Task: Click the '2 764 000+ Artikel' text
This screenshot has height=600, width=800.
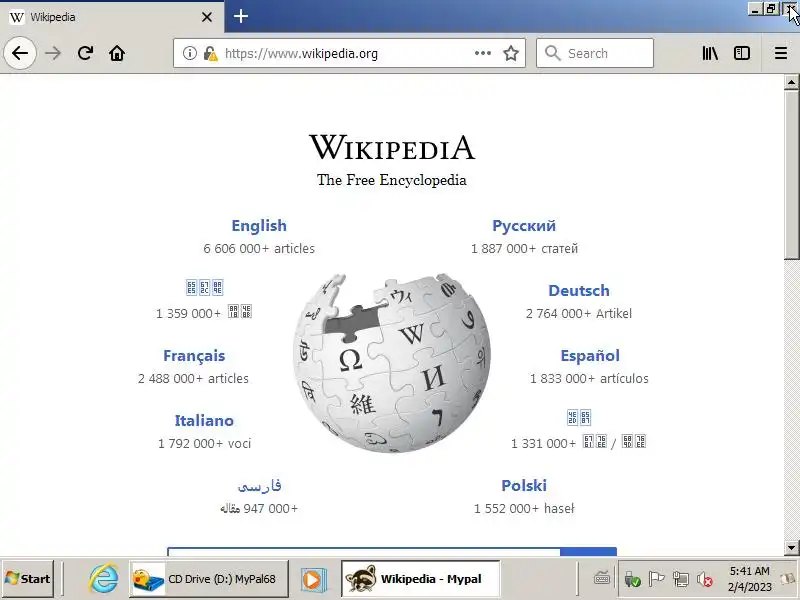Action: [x=579, y=313]
